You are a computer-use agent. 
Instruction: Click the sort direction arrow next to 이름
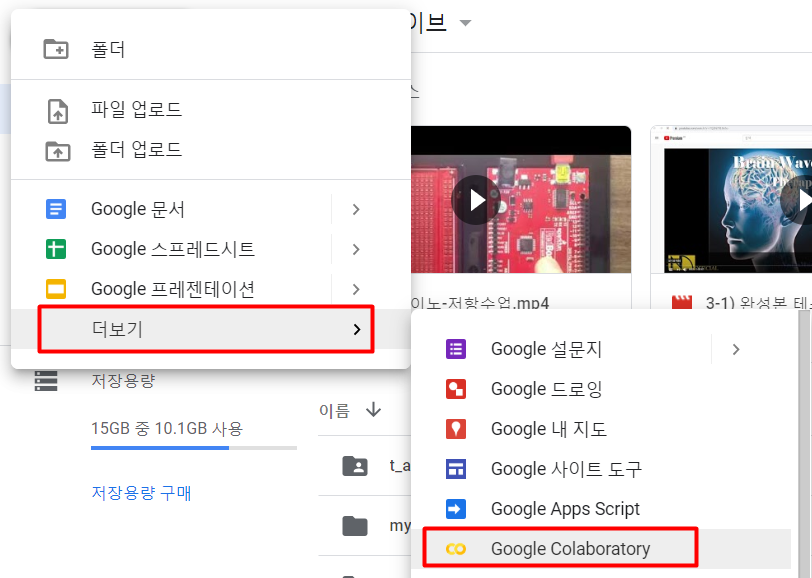tap(373, 410)
